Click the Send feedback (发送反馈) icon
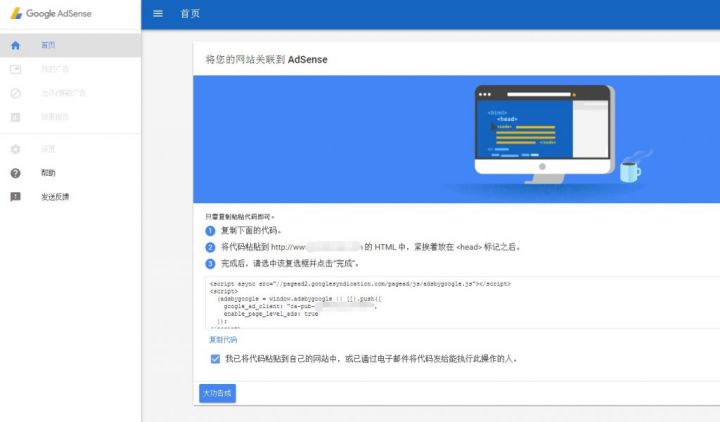Image resolution: width=720 pixels, height=422 pixels. [16, 197]
